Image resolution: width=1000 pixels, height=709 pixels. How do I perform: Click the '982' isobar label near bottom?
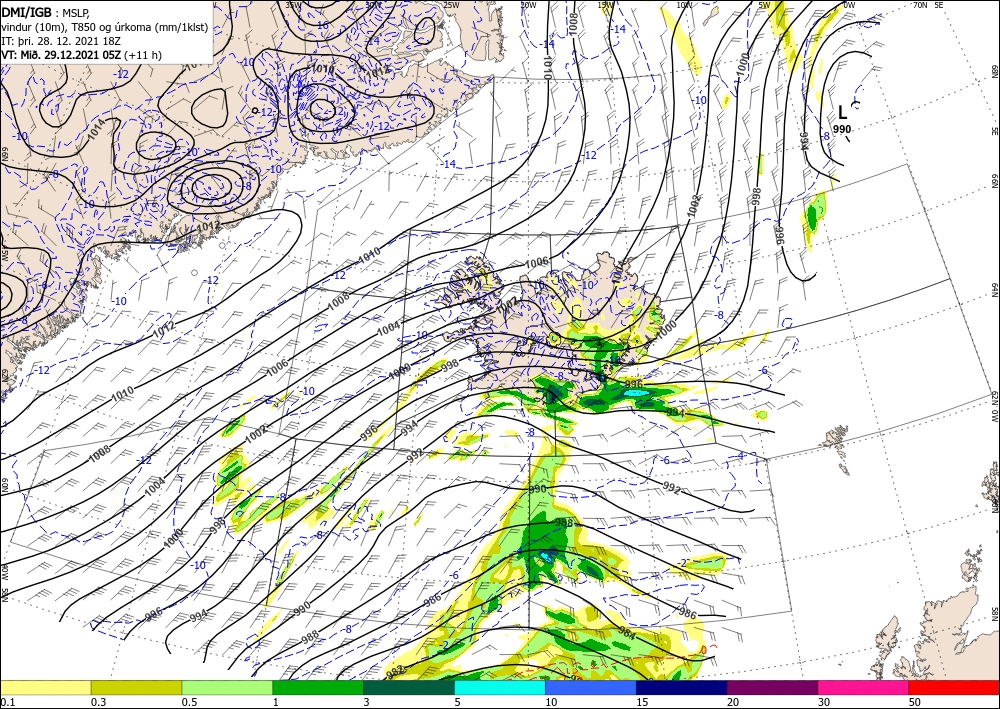coord(395,670)
